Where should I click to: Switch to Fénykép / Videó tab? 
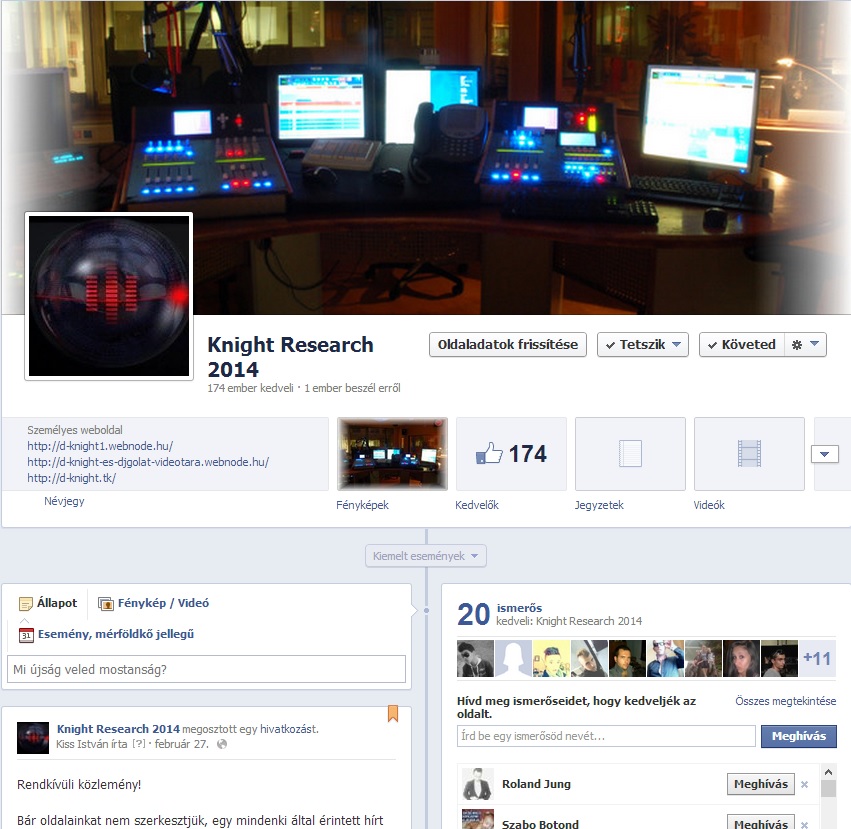tap(153, 603)
